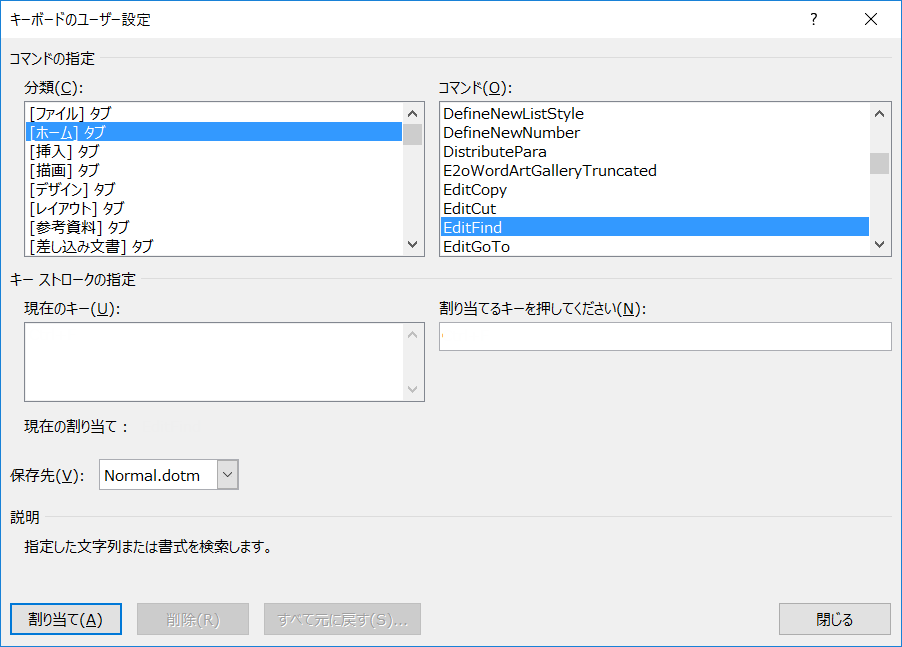Close the keyboard customization dialog window
The width and height of the screenshot is (902, 647).
pyautogui.click(x=870, y=19)
